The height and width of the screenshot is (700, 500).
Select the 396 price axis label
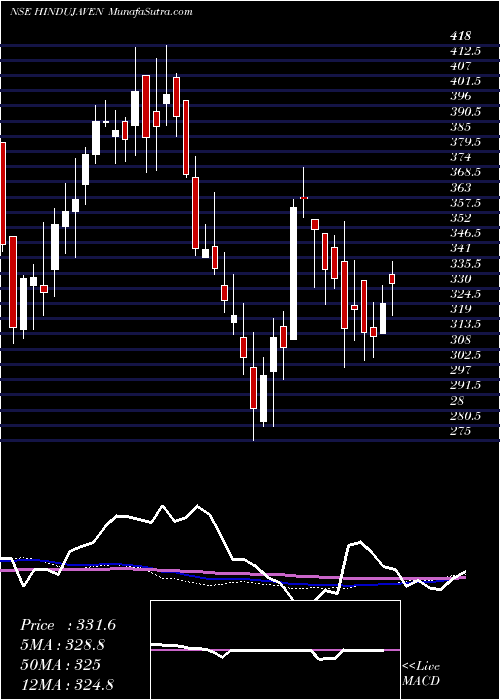461,97
